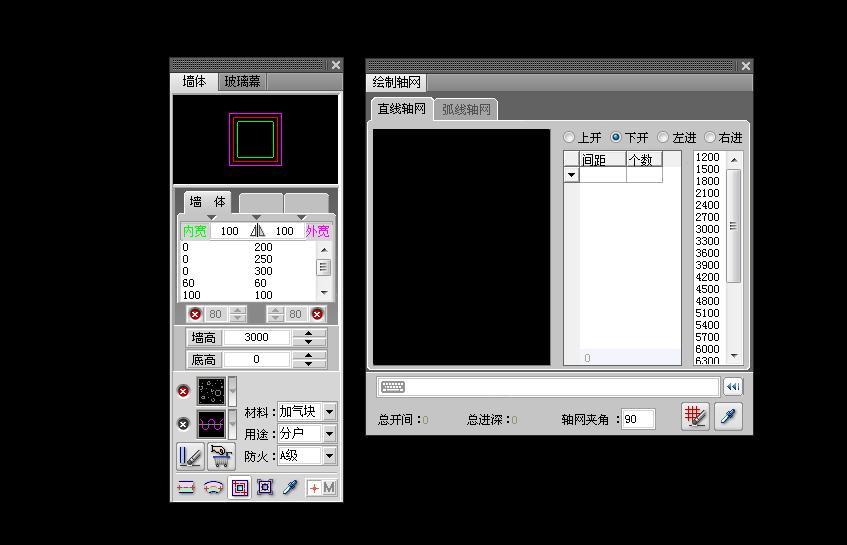847x545 pixels.
Task: Click the 底高 value field
Action: 257,360
